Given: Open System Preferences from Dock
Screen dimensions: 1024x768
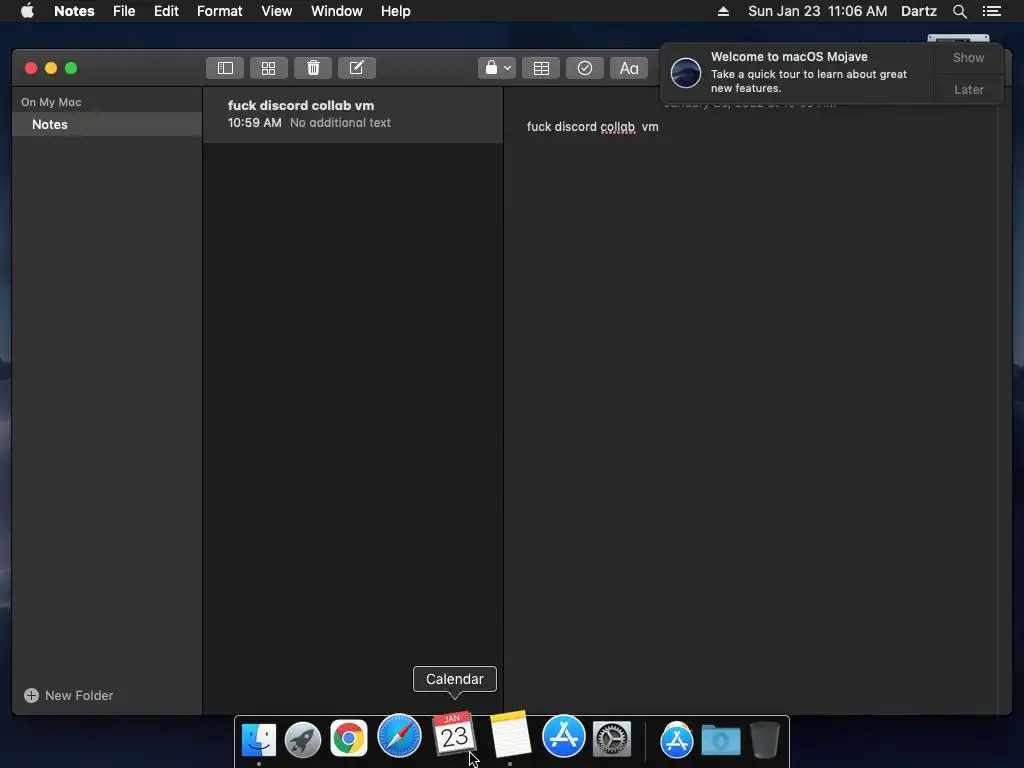Looking at the screenshot, I should [x=612, y=739].
